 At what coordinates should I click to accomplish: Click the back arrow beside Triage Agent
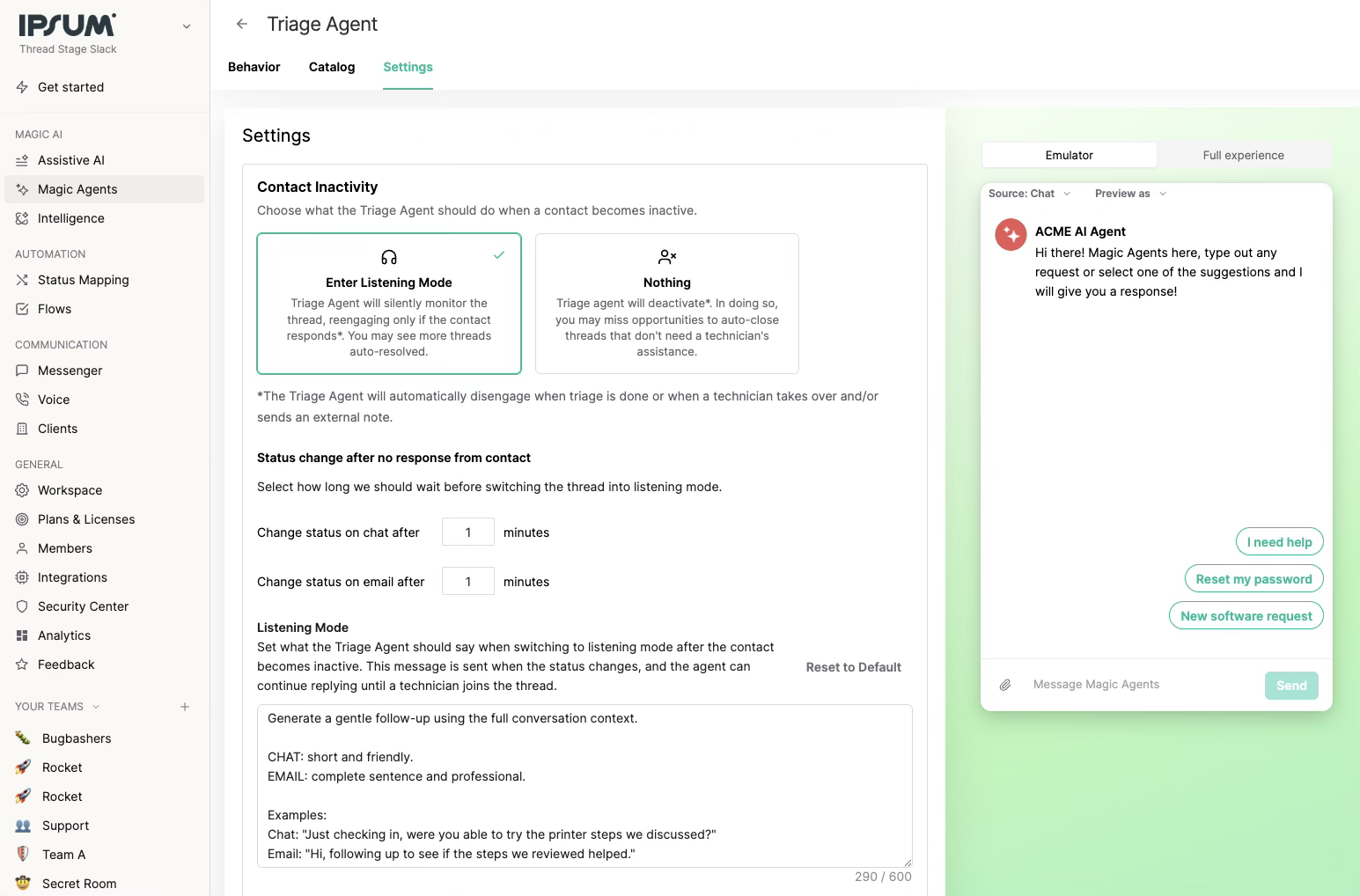[x=242, y=24]
